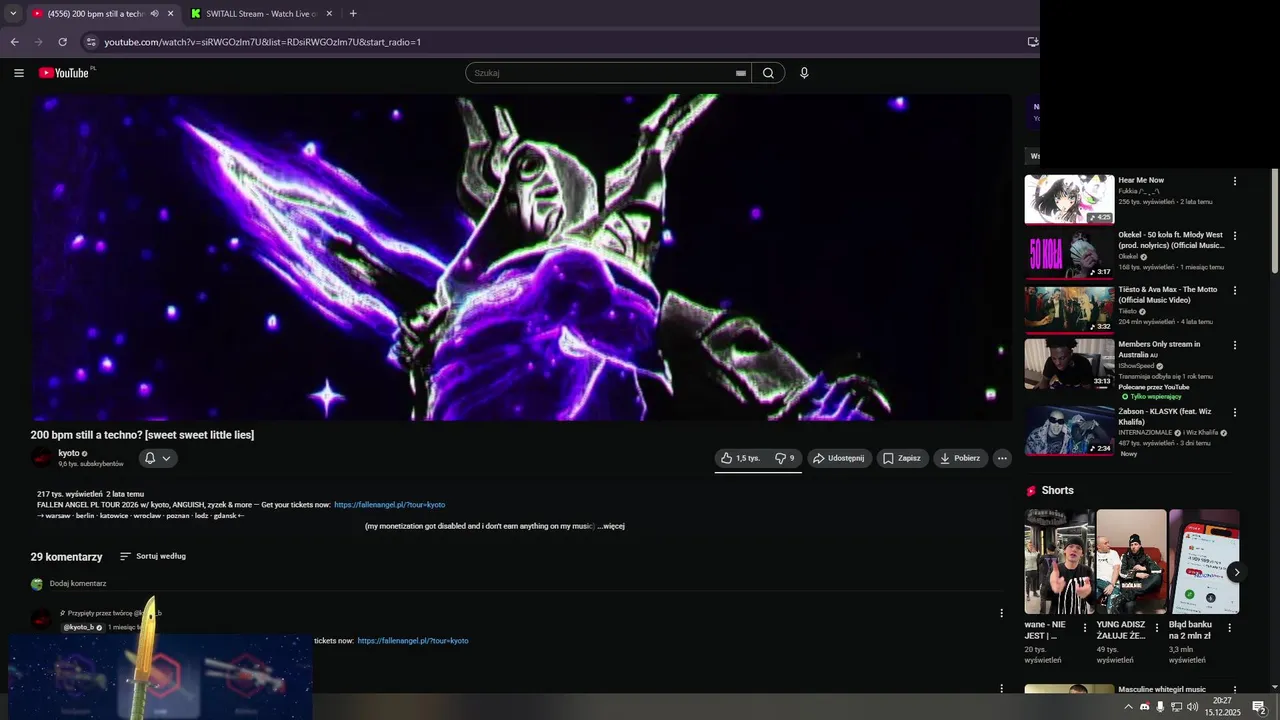This screenshot has width=1280, height=720.
Task: Go to YouTube home via the logo
Action: [66, 73]
